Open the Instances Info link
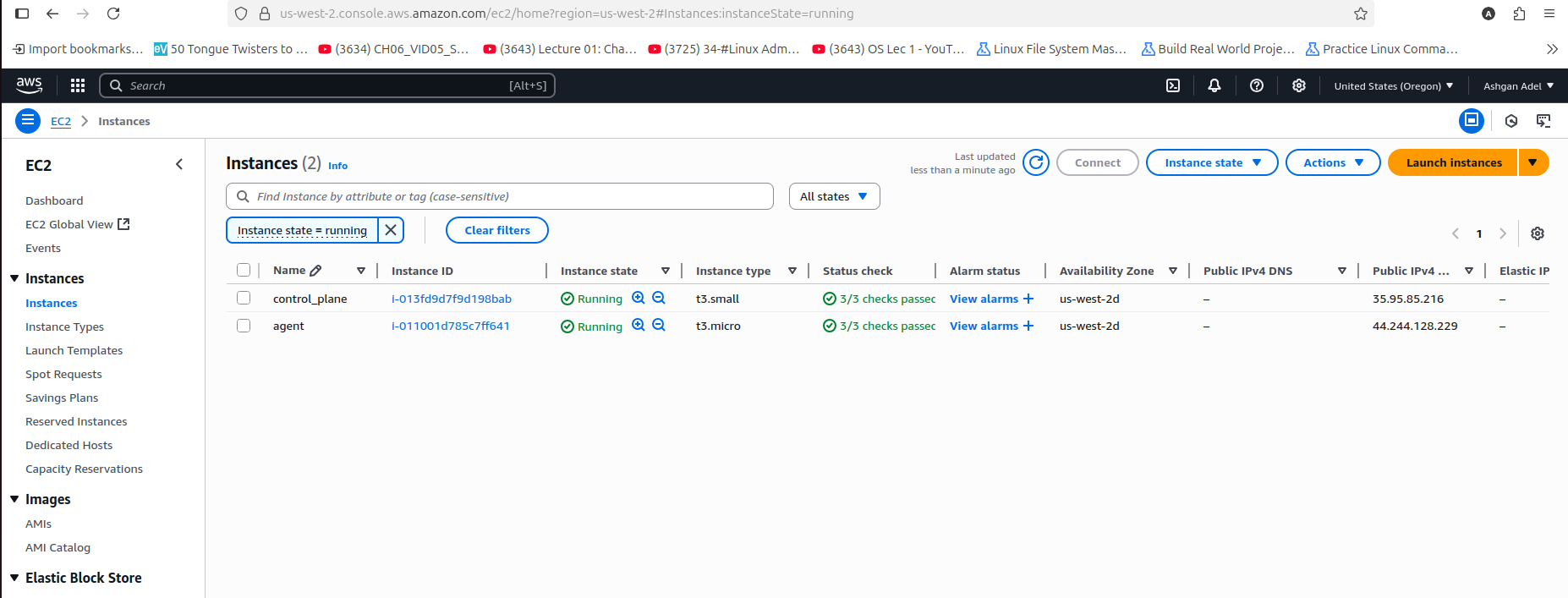Screen dimensions: 1568x598 point(337,166)
